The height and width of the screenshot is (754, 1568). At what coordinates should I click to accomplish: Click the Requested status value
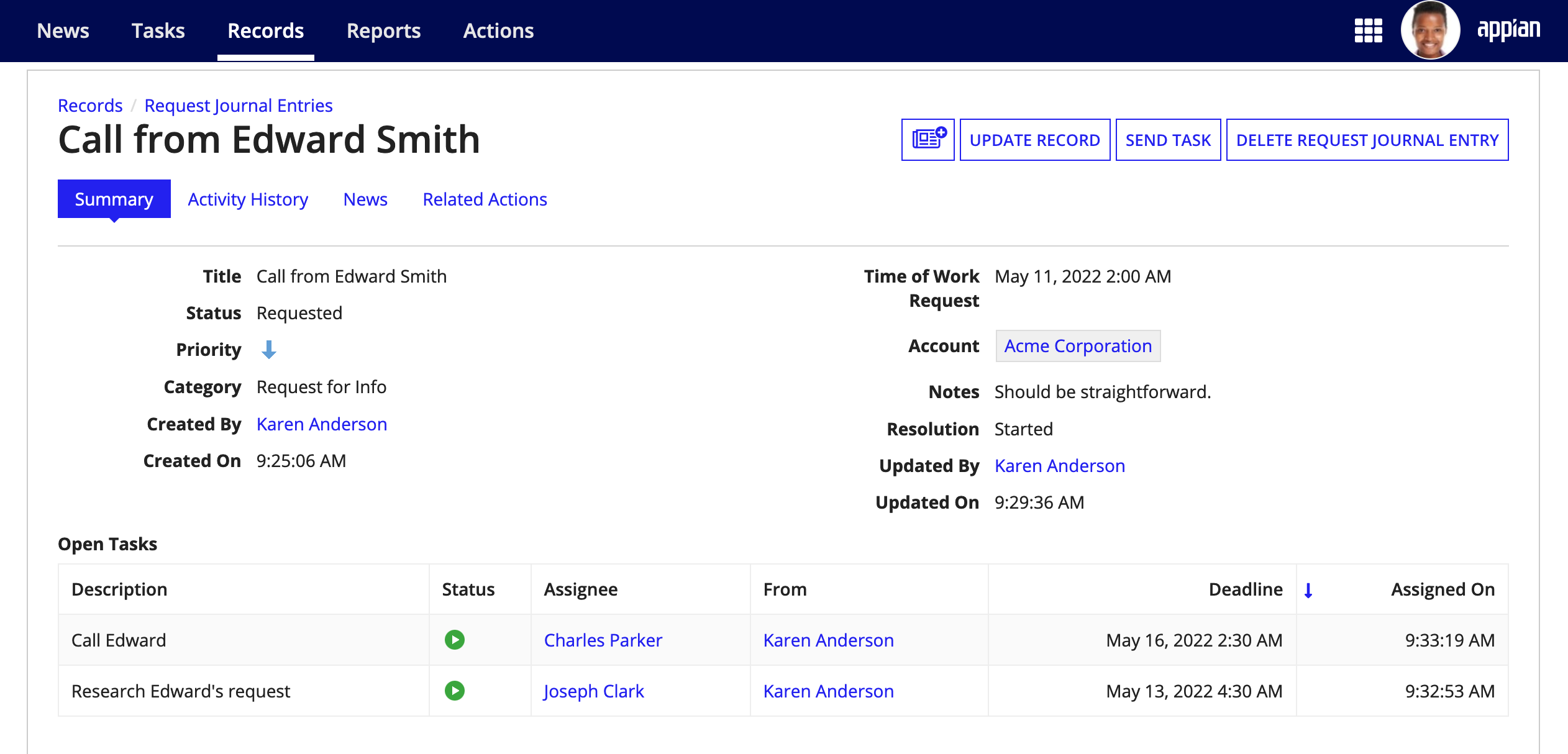coord(299,313)
